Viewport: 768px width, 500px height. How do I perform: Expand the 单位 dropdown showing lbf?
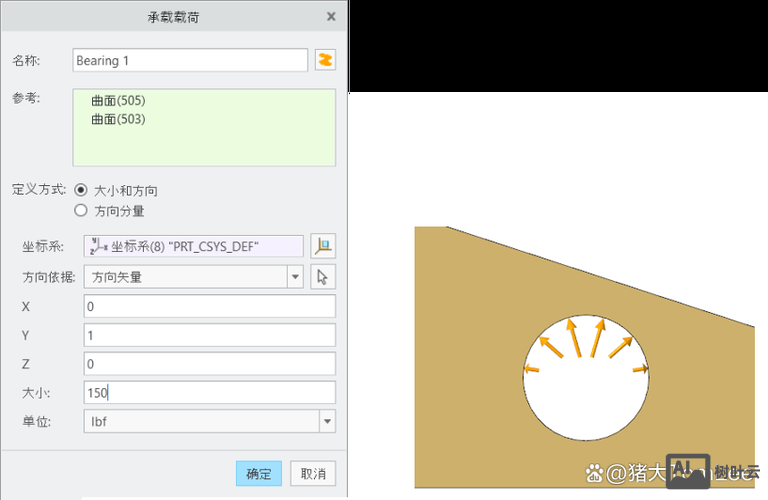point(209,421)
